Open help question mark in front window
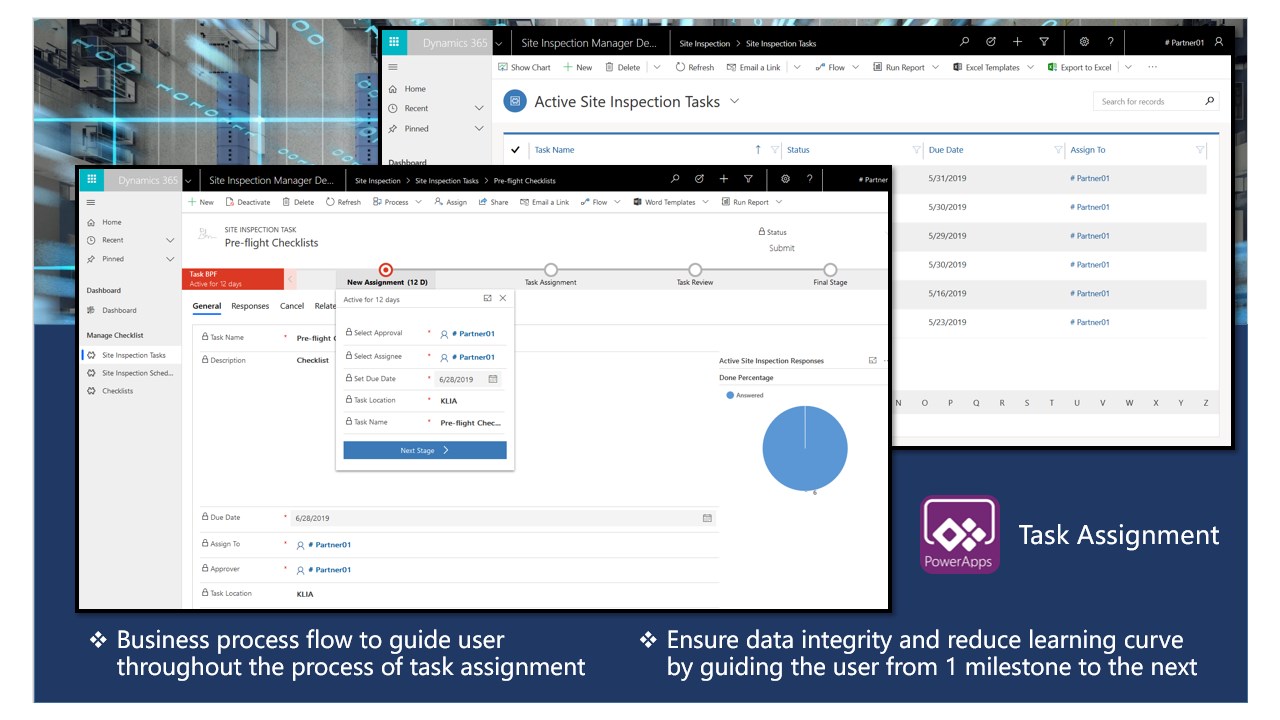 coord(809,179)
